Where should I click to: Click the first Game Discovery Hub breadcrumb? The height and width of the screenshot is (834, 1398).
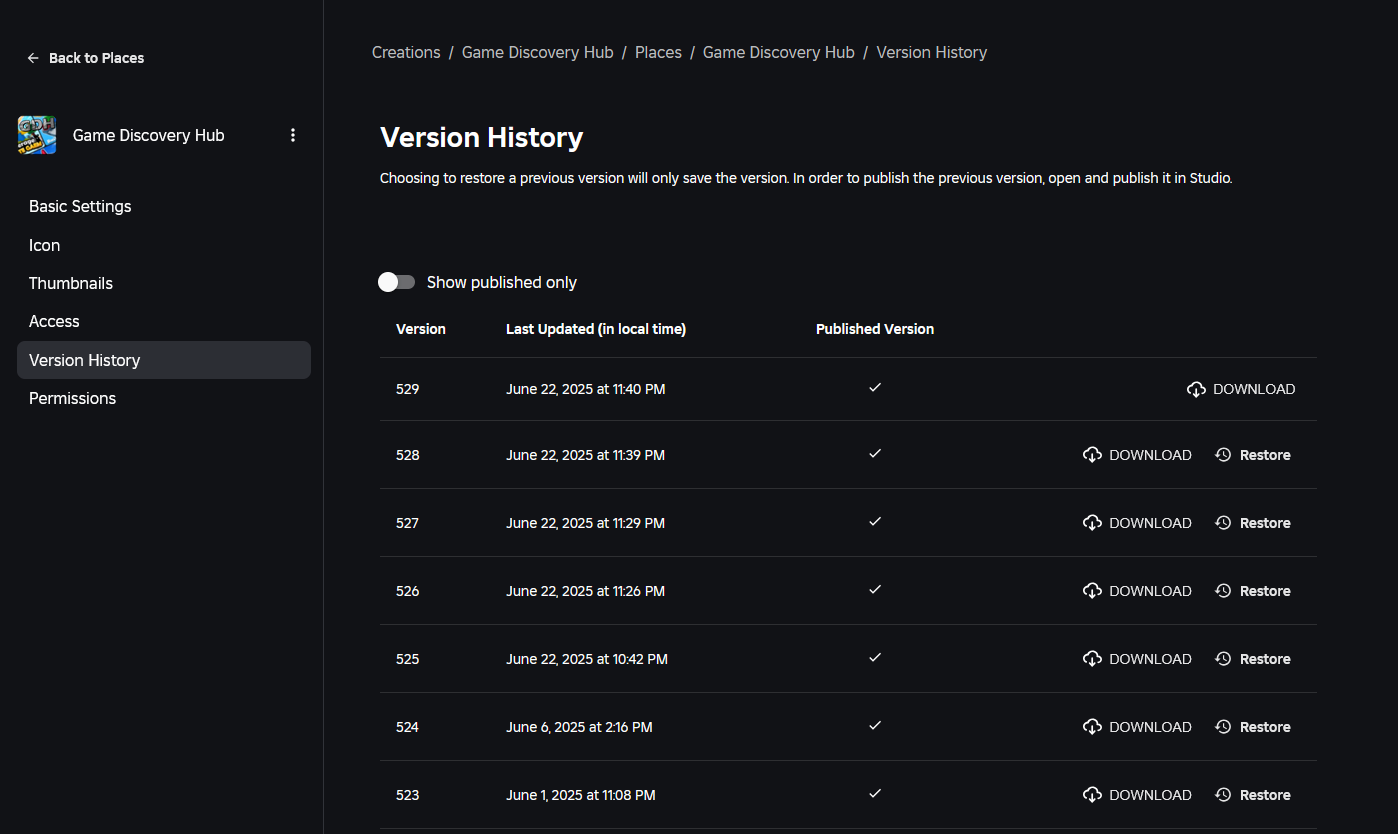tap(537, 52)
